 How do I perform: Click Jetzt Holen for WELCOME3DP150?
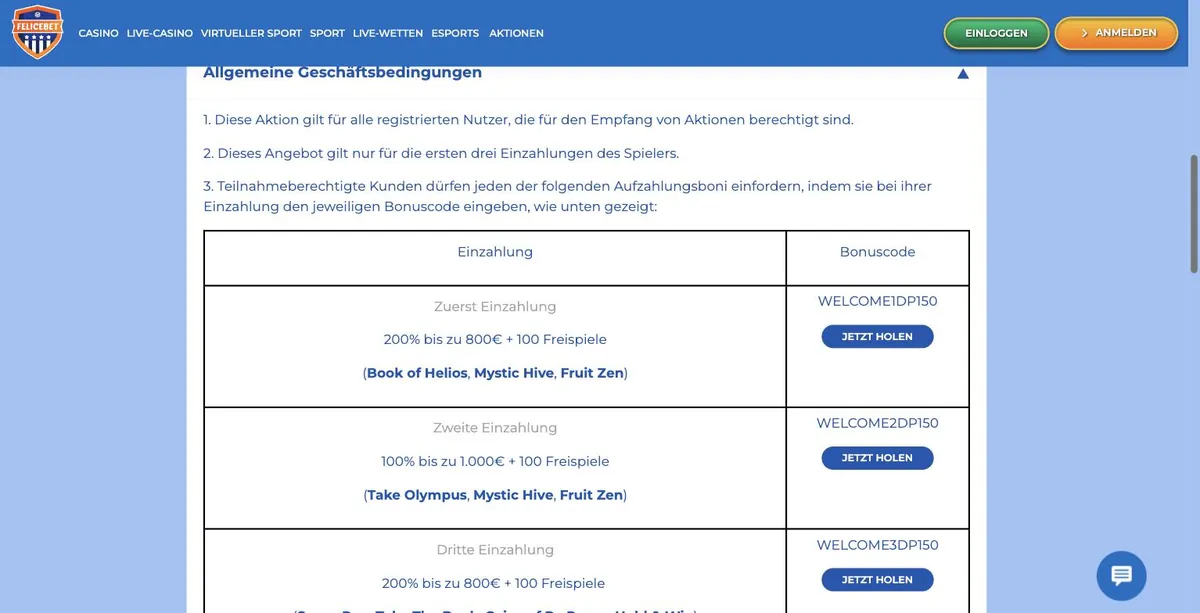[877, 580]
